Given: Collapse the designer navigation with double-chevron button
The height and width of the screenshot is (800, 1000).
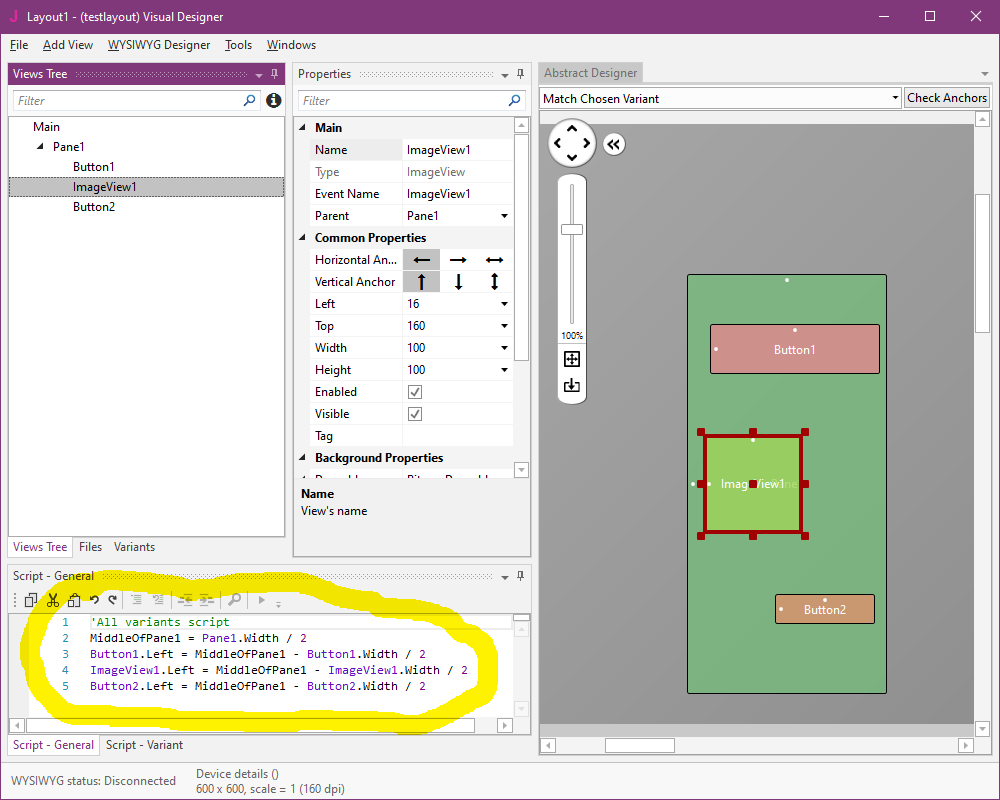Looking at the screenshot, I should tap(614, 144).
